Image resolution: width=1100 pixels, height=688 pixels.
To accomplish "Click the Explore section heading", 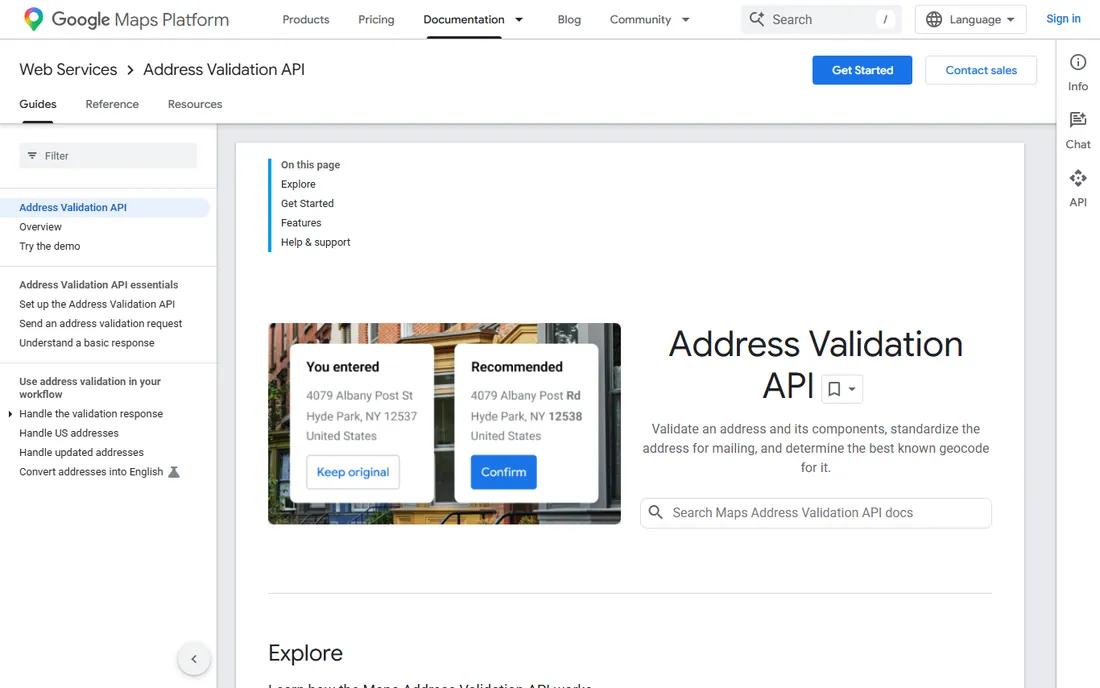I will click(x=305, y=653).
